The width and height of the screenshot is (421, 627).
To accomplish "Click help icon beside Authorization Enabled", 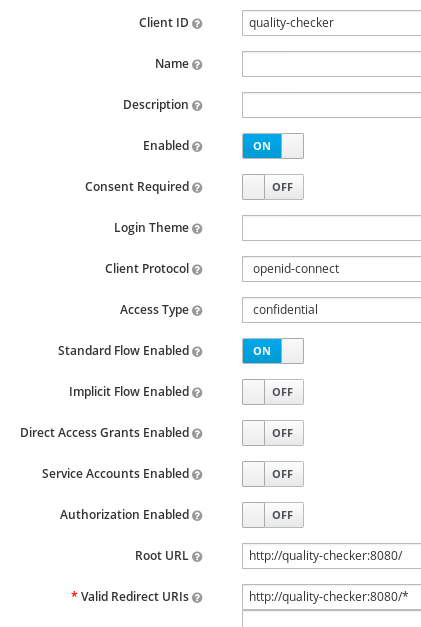I will 197,515.
